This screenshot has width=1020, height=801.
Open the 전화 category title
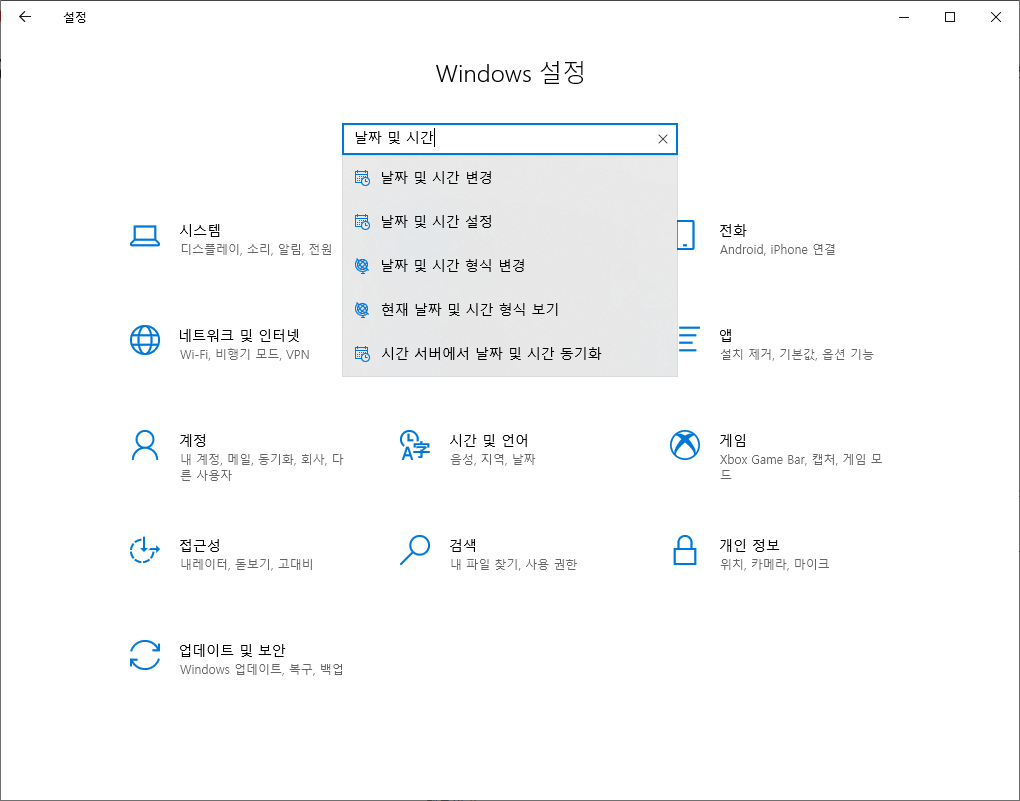[x=733, y=230]
